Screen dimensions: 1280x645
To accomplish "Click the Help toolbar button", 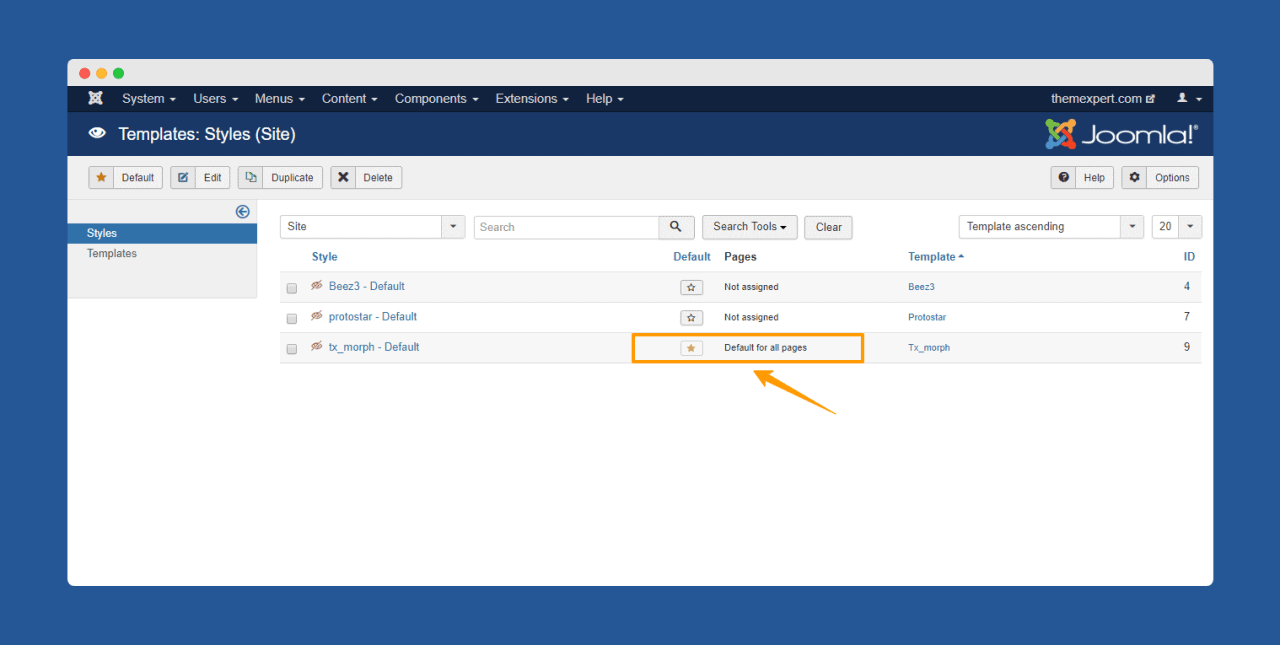I will [x=1082, y=178].
